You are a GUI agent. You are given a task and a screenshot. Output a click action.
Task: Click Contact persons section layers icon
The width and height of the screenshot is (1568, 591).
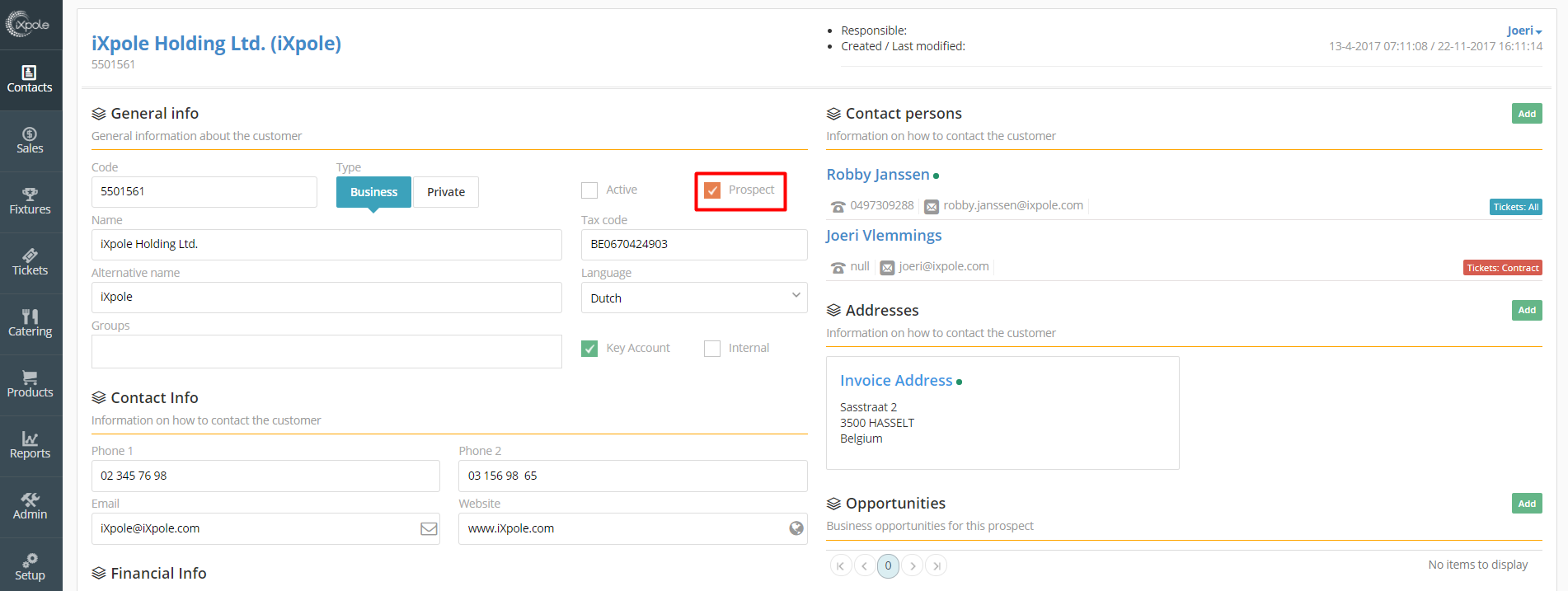833,114
